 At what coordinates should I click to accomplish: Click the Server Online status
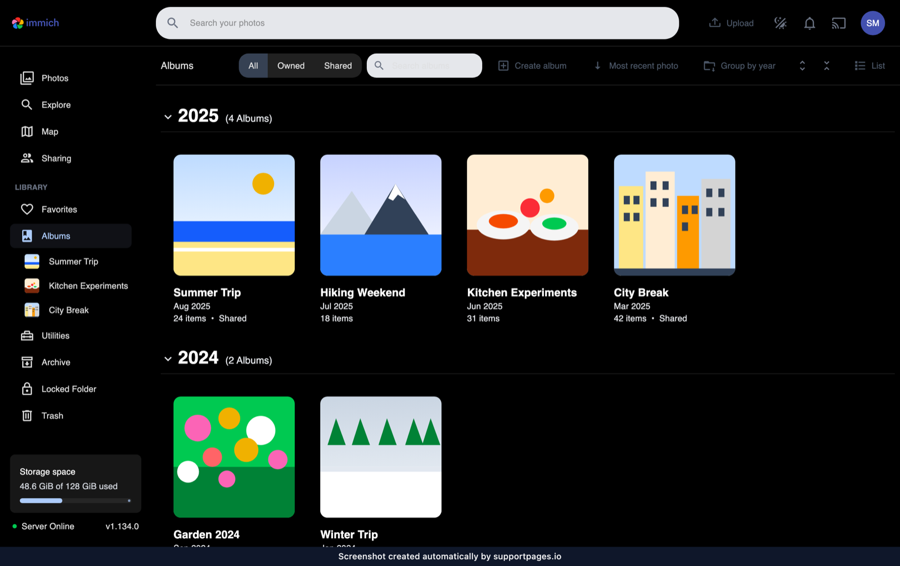[x=44, y=526]
